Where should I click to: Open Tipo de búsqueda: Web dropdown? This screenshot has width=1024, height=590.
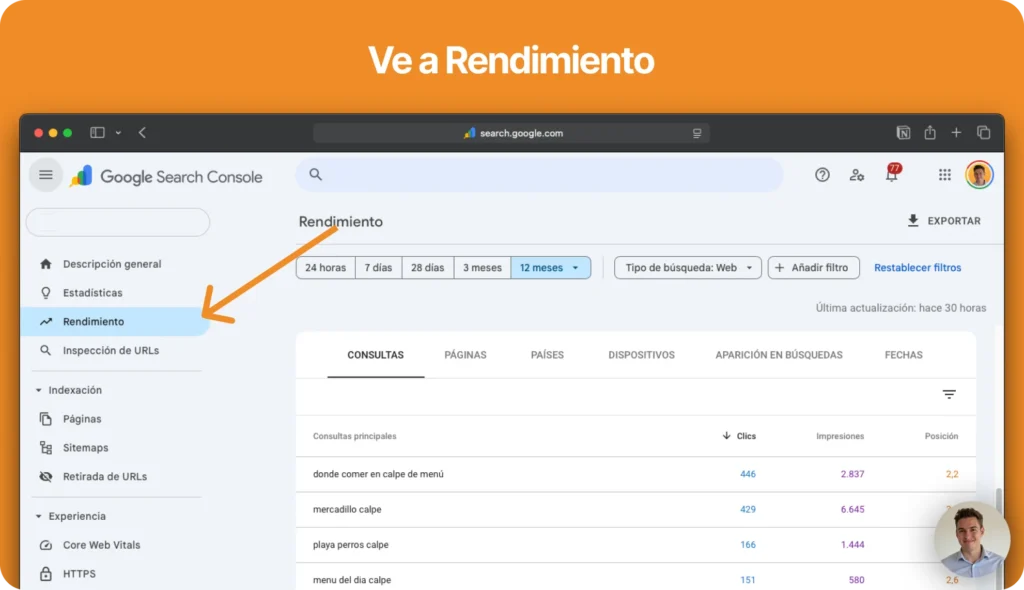pos(688,268)
